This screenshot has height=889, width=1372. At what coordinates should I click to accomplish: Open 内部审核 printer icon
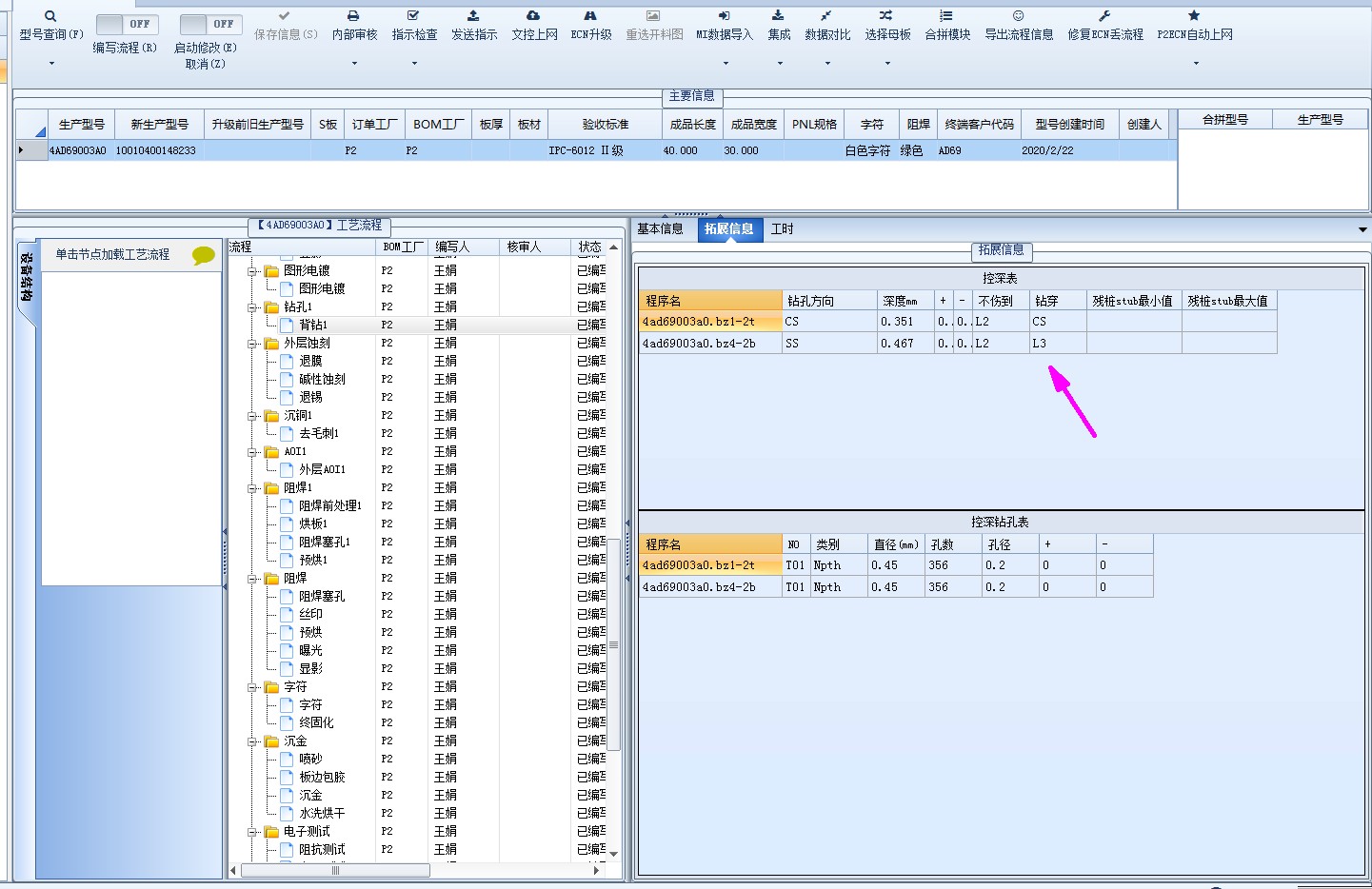pos(353,16)
